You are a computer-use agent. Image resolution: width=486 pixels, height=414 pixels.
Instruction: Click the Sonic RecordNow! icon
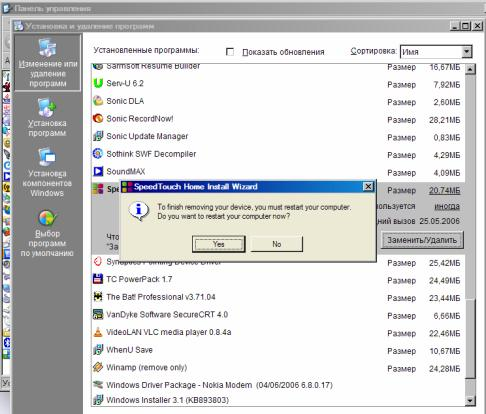click(98, 118)
